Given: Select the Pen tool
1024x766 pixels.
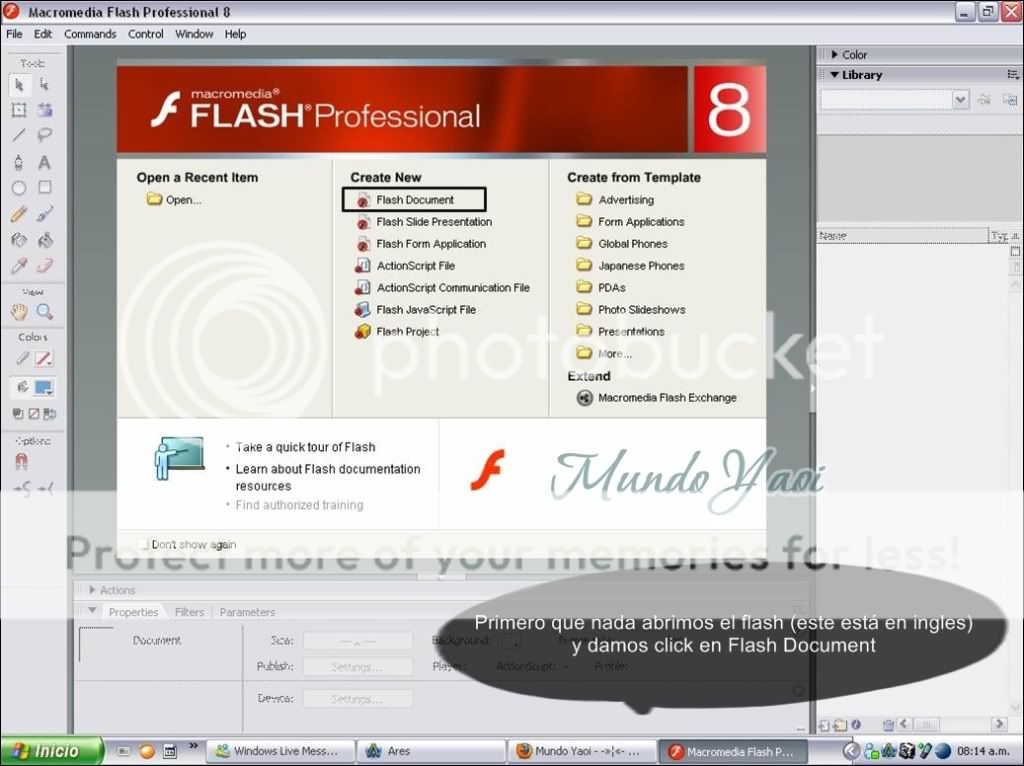Looking at the screenshot, I should coord(19,160).
